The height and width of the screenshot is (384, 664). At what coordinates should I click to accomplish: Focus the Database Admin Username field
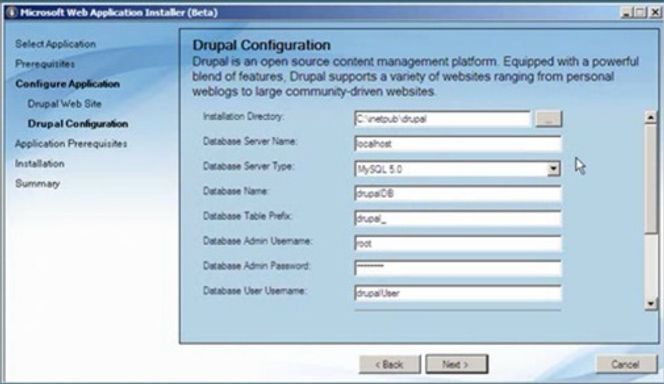[458, 243]
